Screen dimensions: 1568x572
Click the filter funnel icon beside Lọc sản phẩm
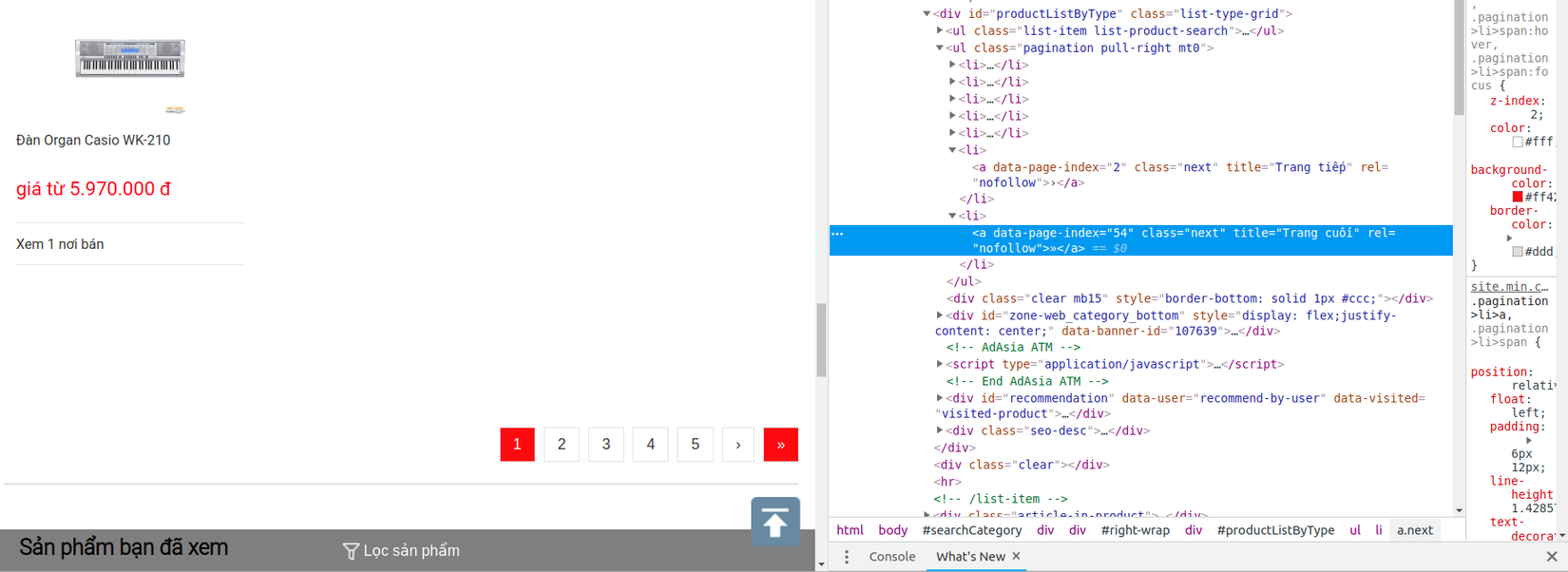(x=351, y=551)
